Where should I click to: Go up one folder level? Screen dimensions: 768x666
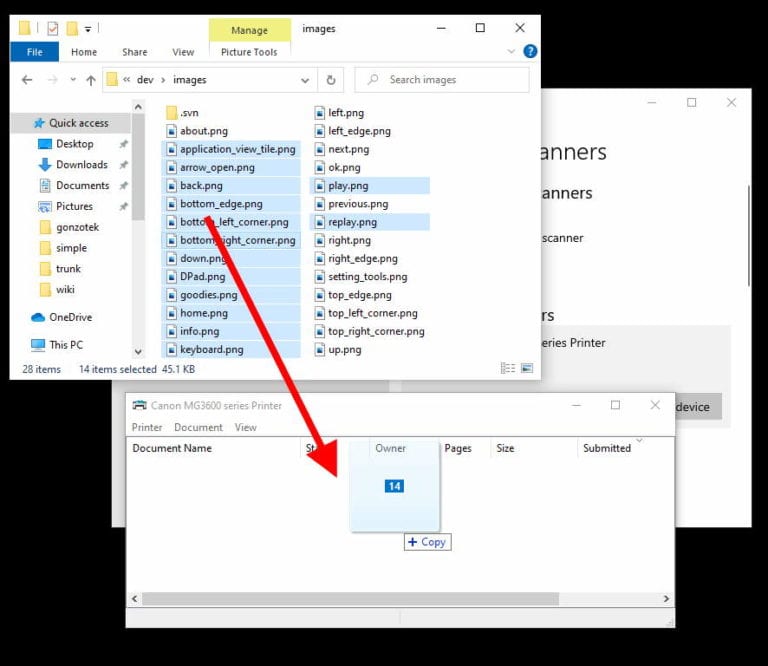[x=91, y=80]
